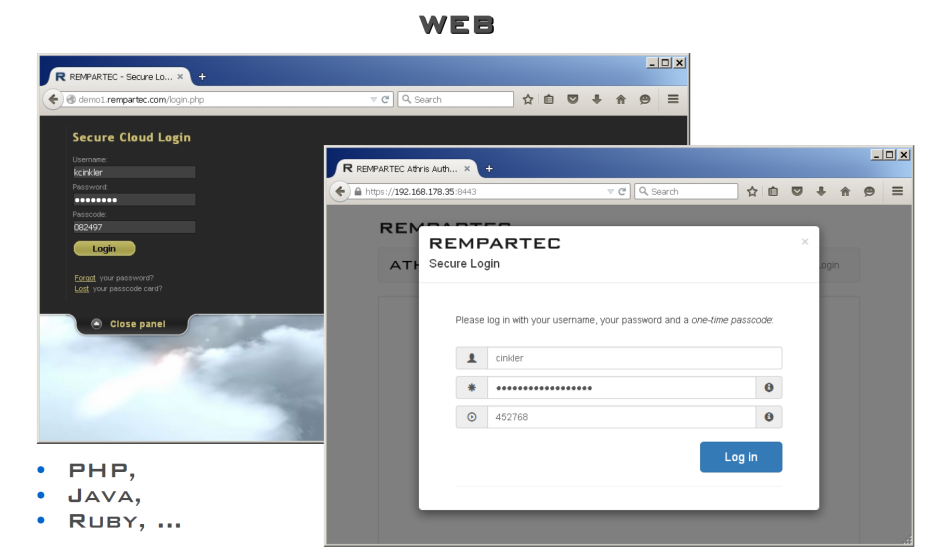Screen dimensions: 940x551
Task: Click the username field containing cinkler
Action: point(634,358)
